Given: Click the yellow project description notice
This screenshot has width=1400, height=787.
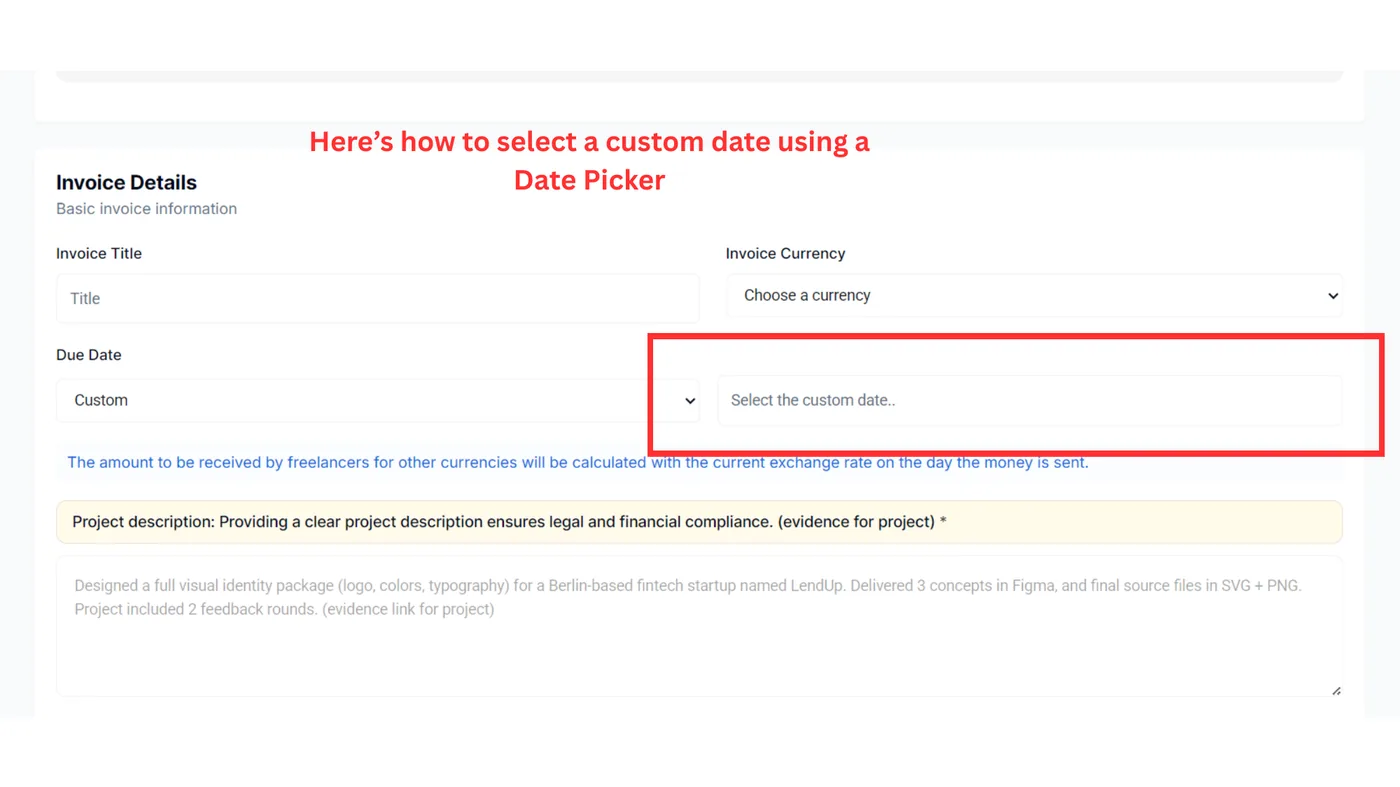Looking at the screenshot, I should (699, 522).
